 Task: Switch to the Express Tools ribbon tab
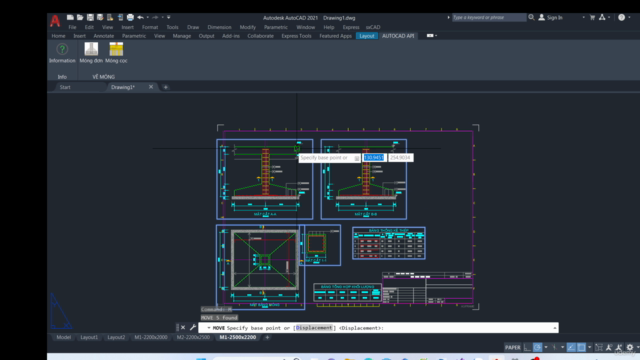click(x=296, y=36)
